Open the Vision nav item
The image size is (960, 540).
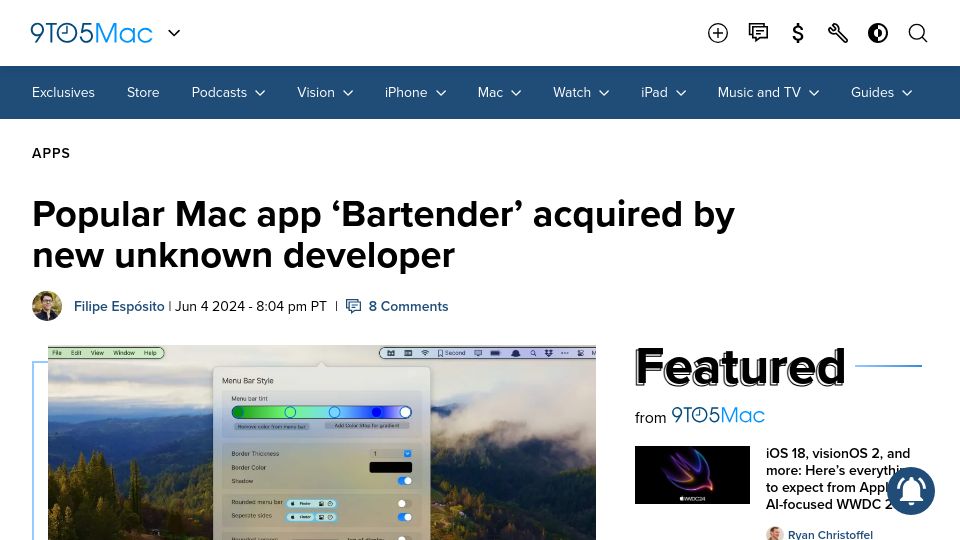coord(316,92)
